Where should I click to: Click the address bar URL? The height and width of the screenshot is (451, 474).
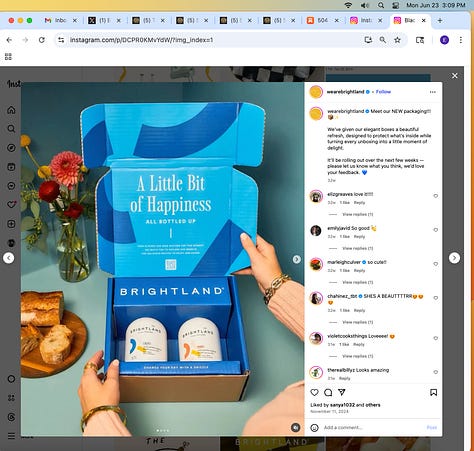(x=141, y=40)
